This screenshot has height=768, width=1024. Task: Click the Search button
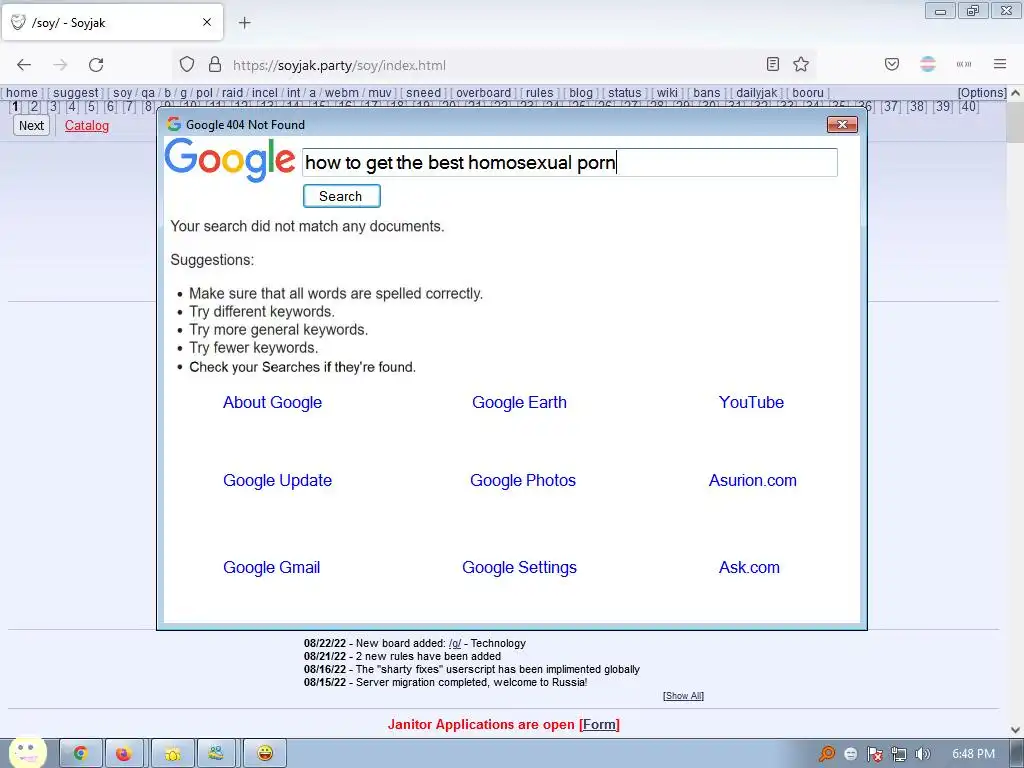[x=342, y=196]
